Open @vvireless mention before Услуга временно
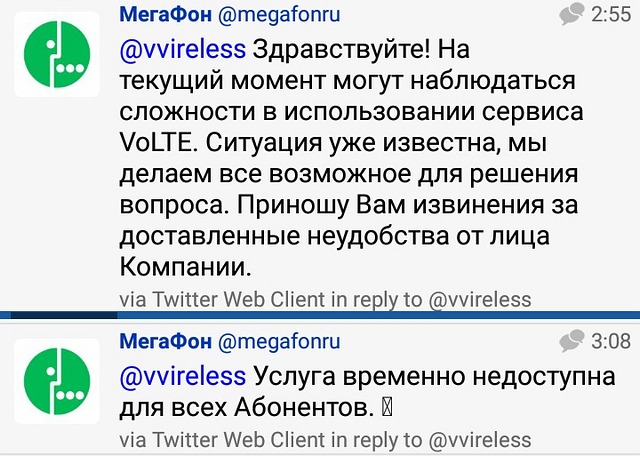 pos(183,376)
